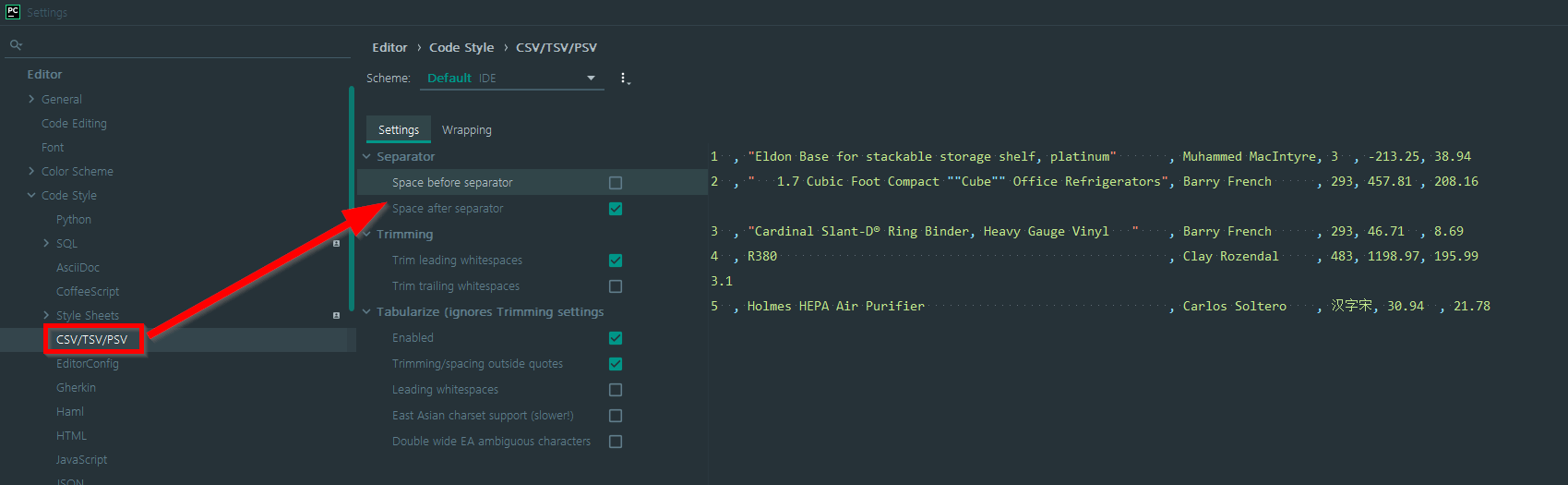Click the project-level marker icon beside SQL
Screen dimensions: 1568x485
coord(336,244)
